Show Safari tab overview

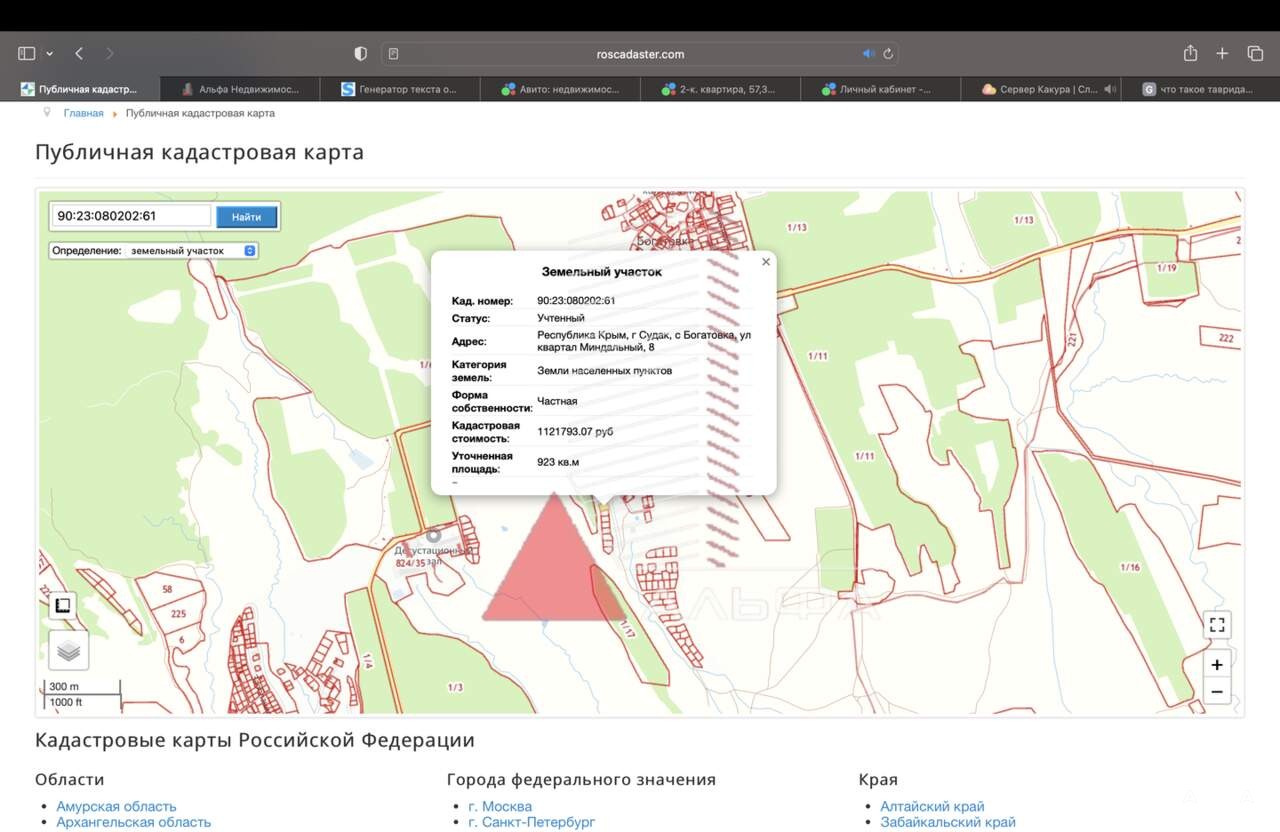[x=1255, y=54]
